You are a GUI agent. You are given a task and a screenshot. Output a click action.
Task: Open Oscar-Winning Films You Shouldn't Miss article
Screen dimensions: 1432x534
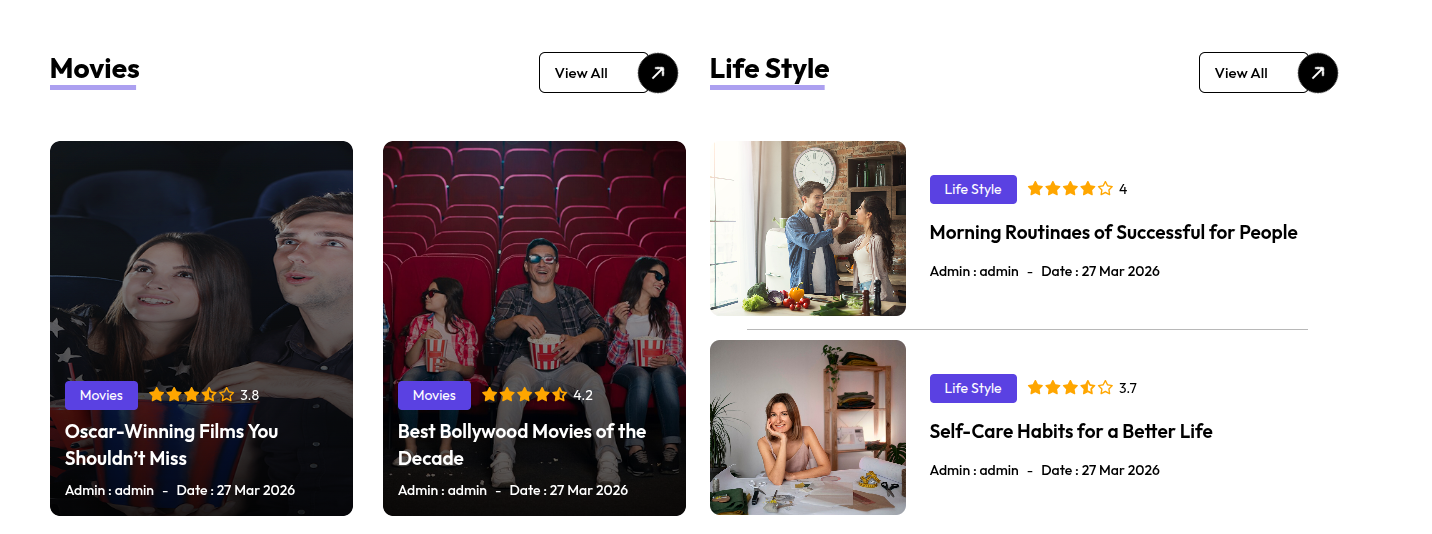(x=172, y=445)
